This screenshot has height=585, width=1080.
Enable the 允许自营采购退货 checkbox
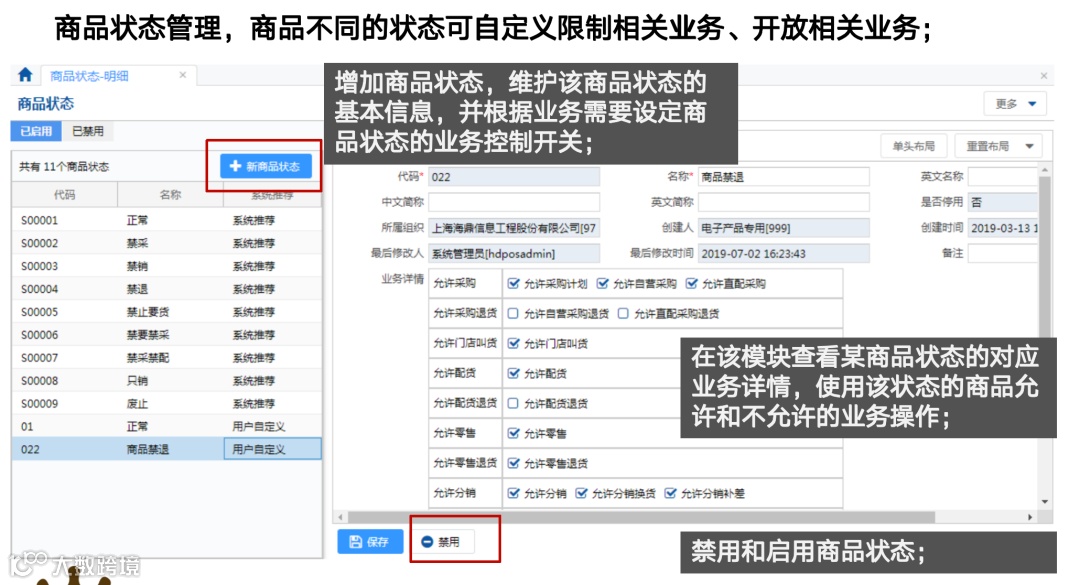511,312
